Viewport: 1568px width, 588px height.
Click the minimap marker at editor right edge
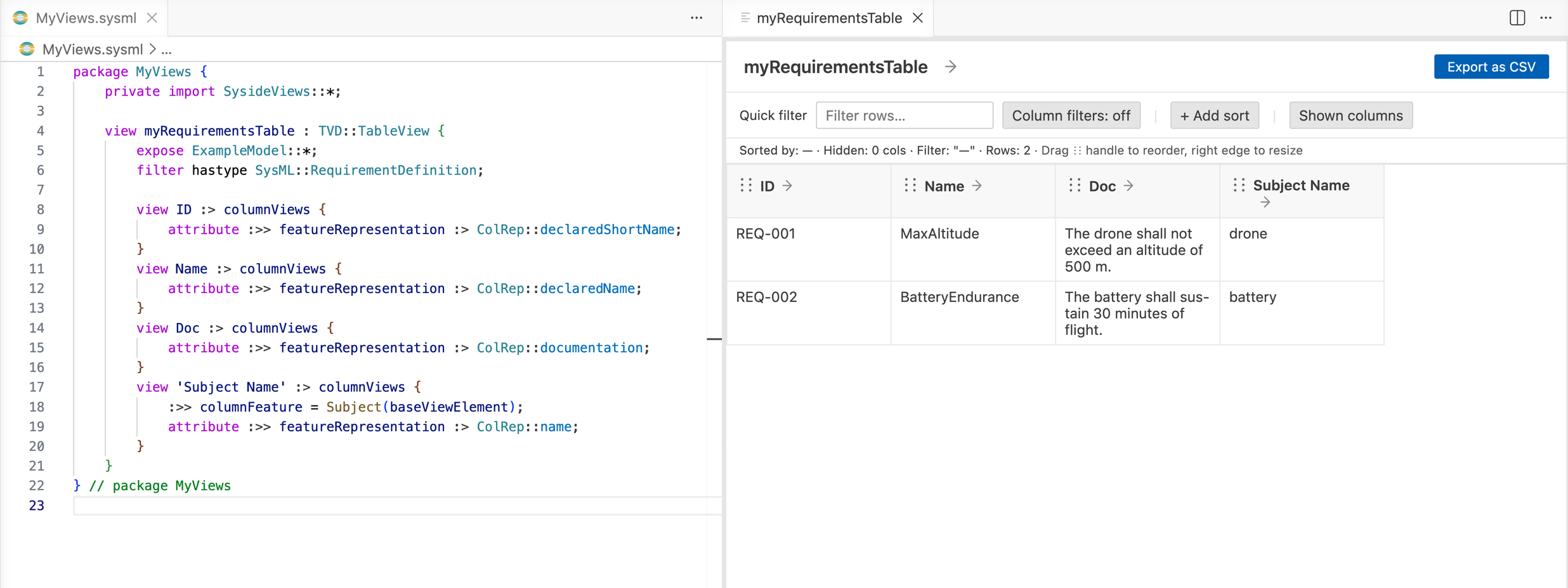[714, 339]
